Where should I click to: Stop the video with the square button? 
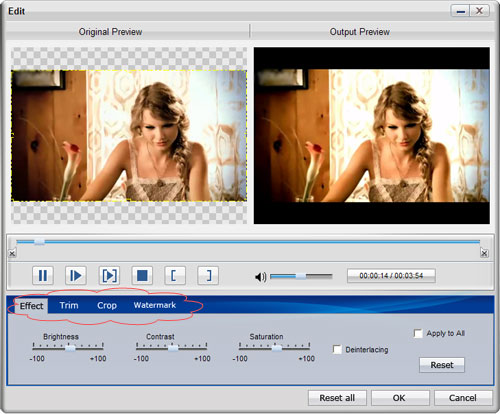click(x=142, y=276)
